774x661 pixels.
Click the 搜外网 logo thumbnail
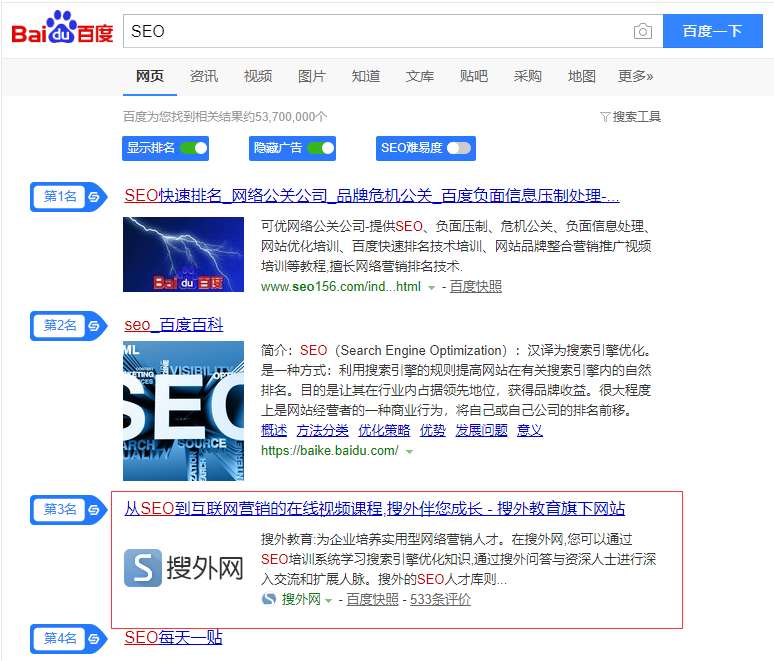point(183,568)
